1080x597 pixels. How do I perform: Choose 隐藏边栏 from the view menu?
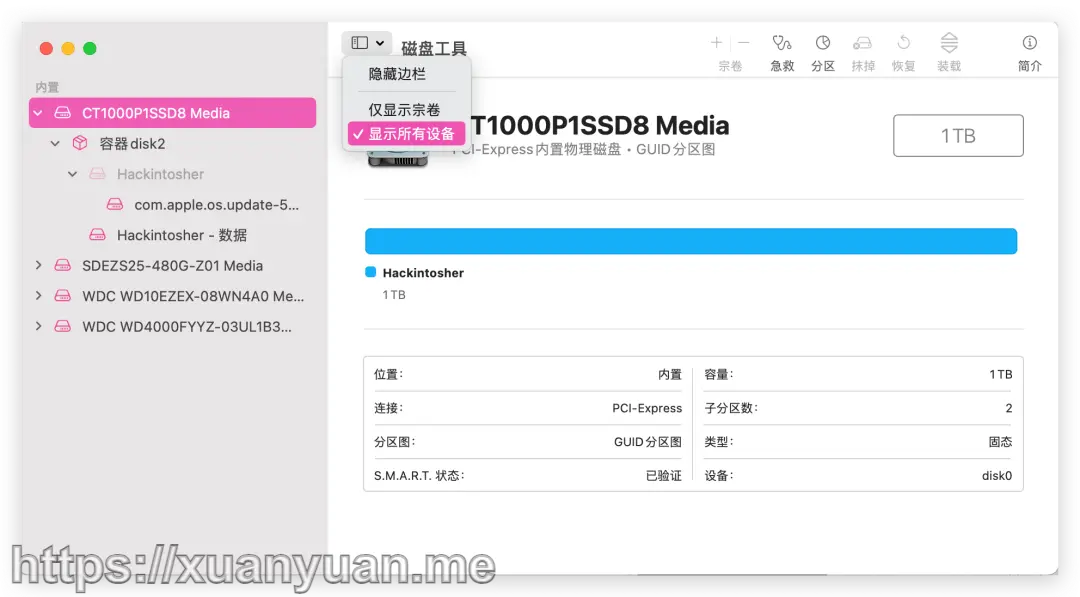point(397,74)
